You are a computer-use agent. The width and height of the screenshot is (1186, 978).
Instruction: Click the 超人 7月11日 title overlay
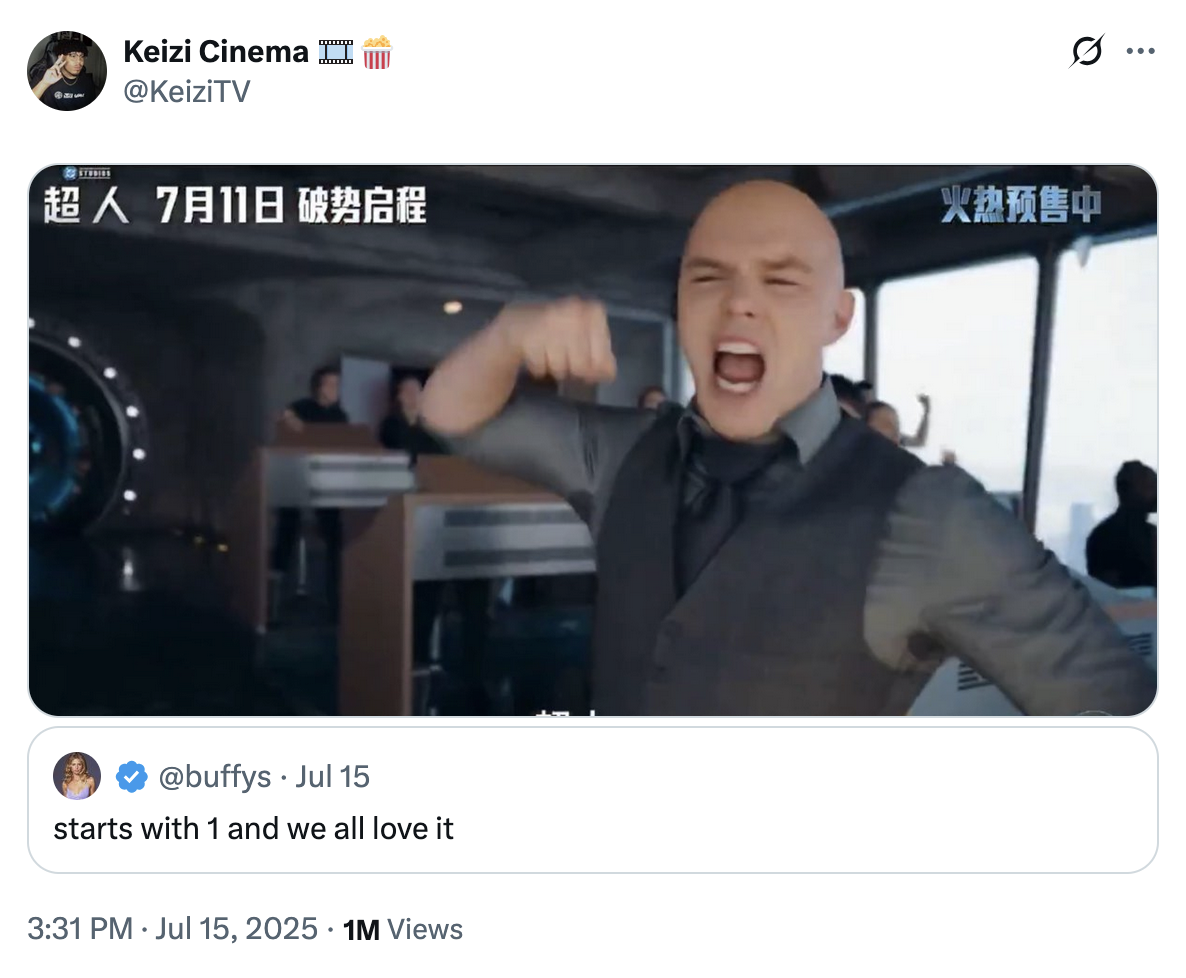(234, 205)
